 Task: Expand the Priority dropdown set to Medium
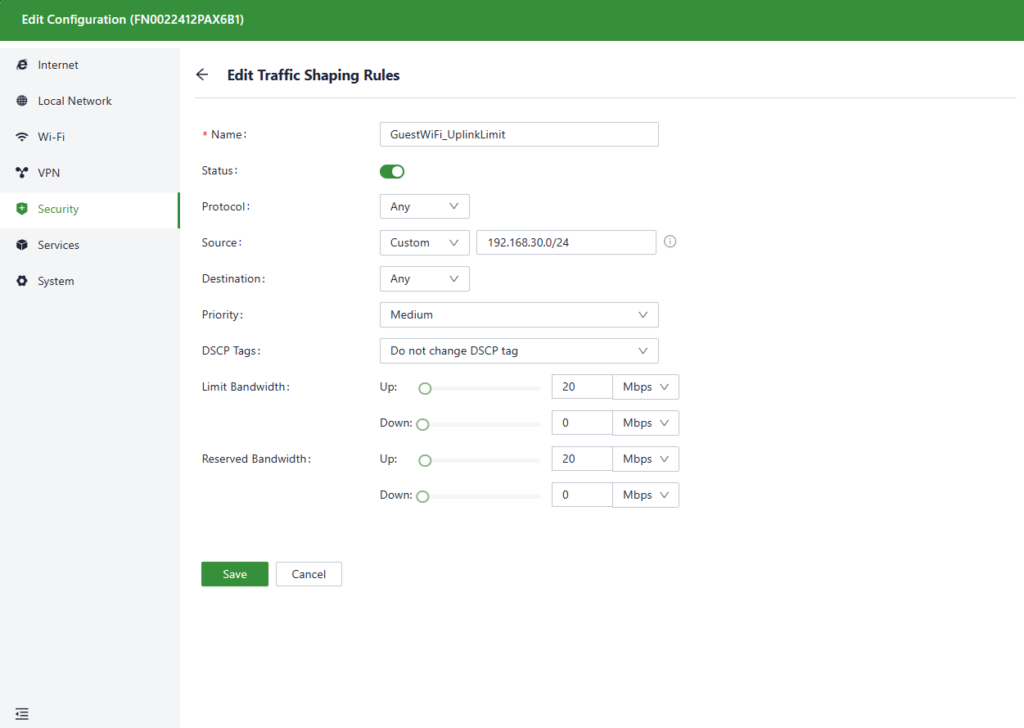[519, 315]
